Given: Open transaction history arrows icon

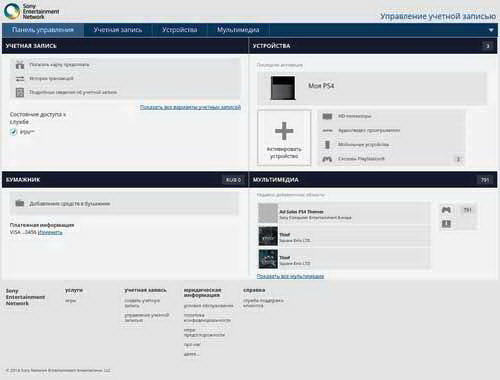Looking at the screenshot, I should pyautogui.click(x=20, y=79).
